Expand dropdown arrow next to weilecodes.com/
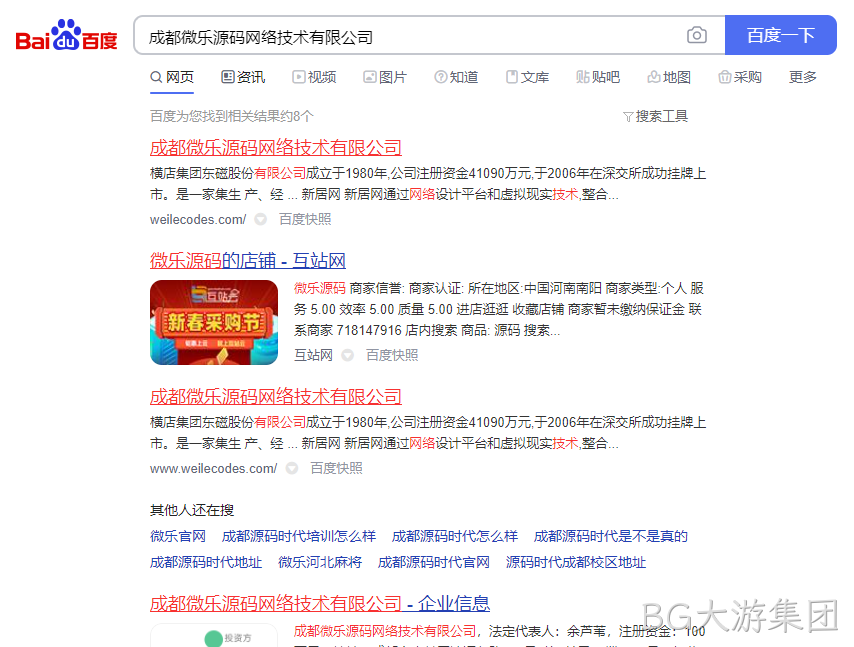This screenshot has height=647, width=854. point(261,219)
